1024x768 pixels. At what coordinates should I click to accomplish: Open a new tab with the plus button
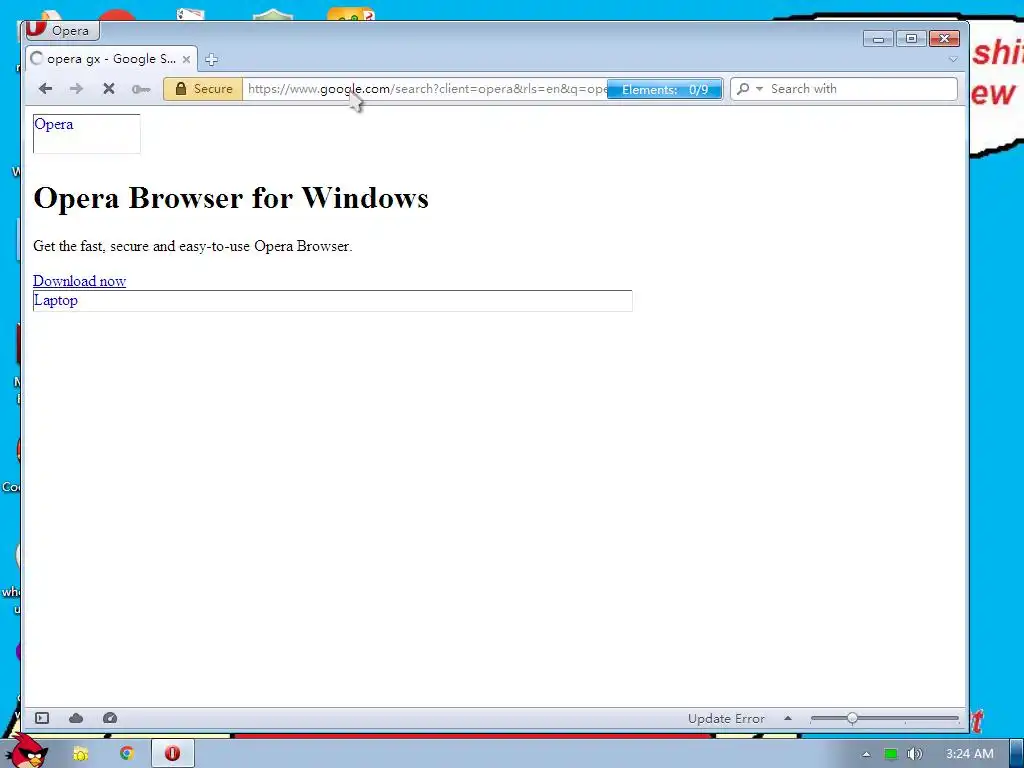coord(211,59)
